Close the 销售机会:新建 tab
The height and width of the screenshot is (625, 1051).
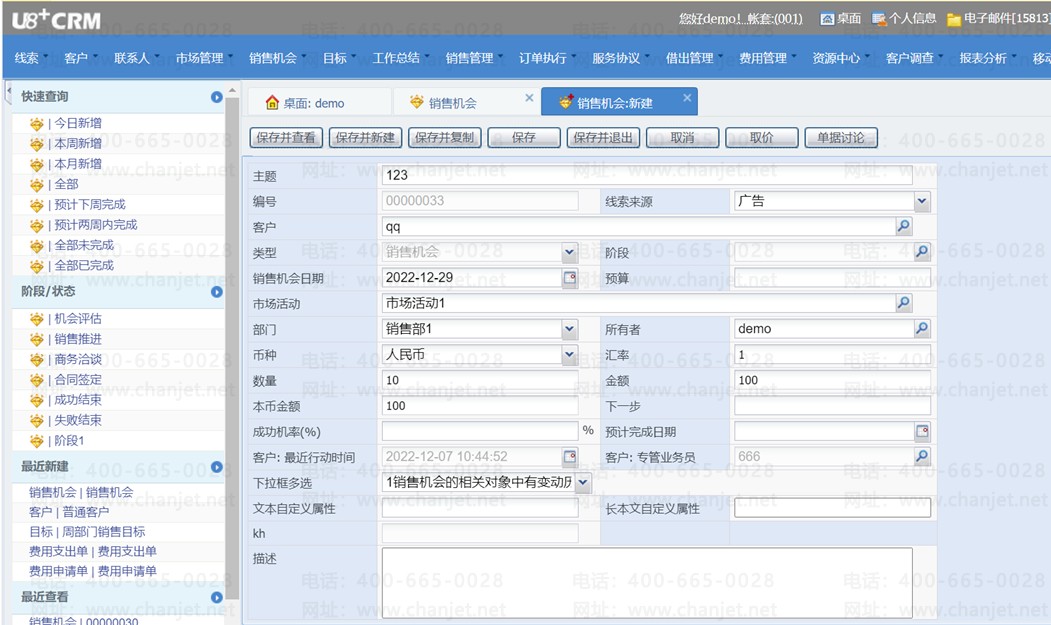(687, 98)
